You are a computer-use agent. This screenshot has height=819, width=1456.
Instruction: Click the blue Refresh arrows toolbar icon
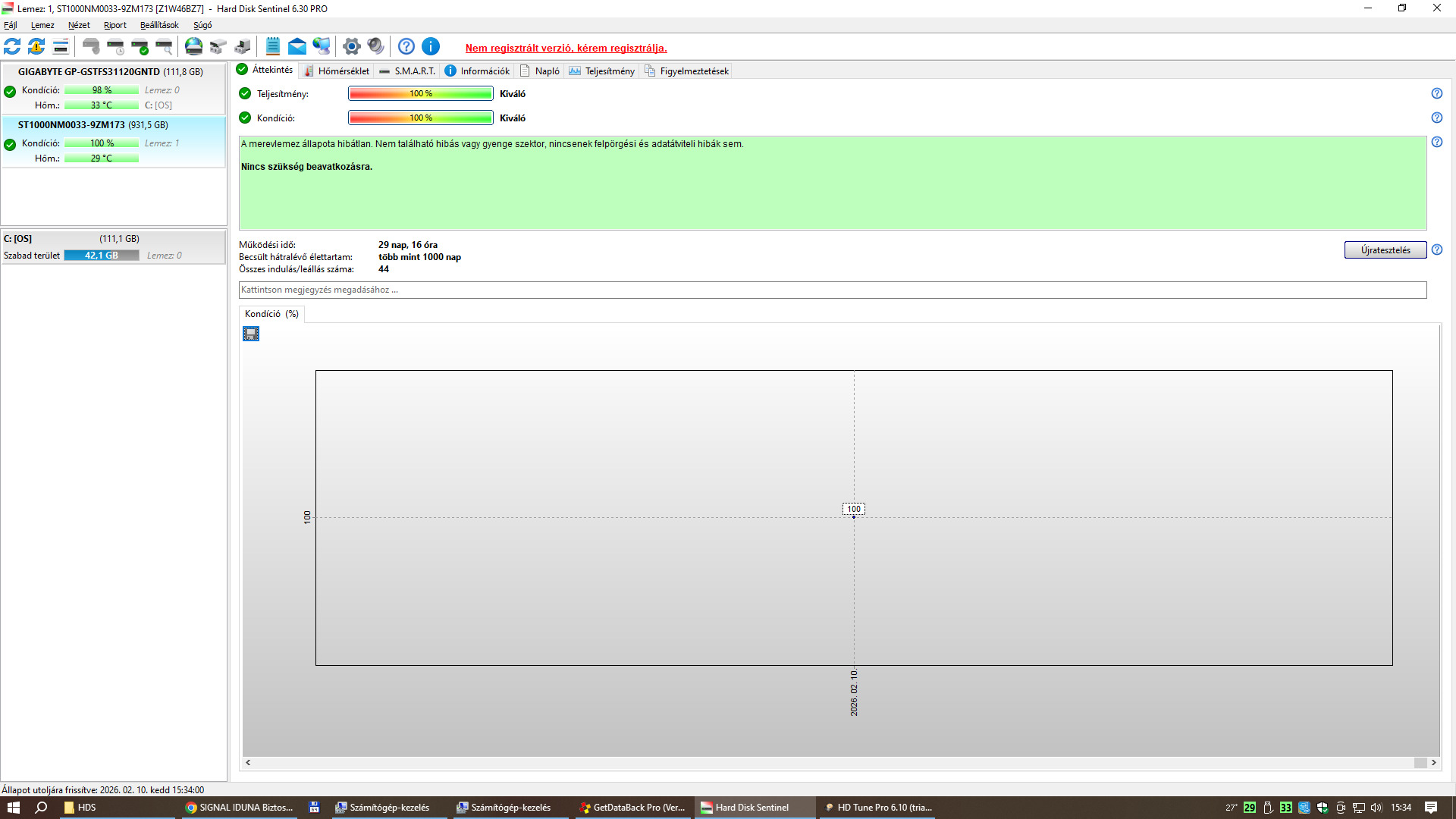(12, 47)
